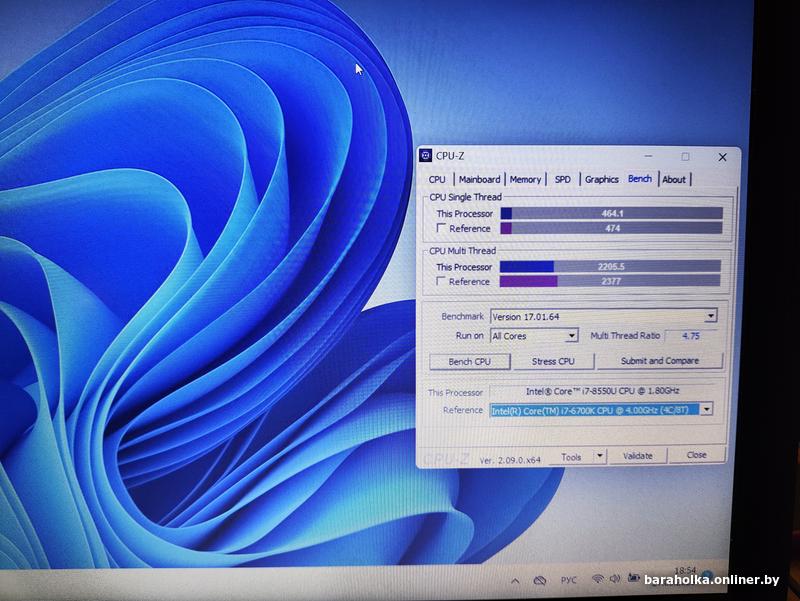The height and width of the screenshot is (601, 800).
Task: Switch the РУС keyboard language indicator
Action: pyautogui.click(x=568, y=580)
